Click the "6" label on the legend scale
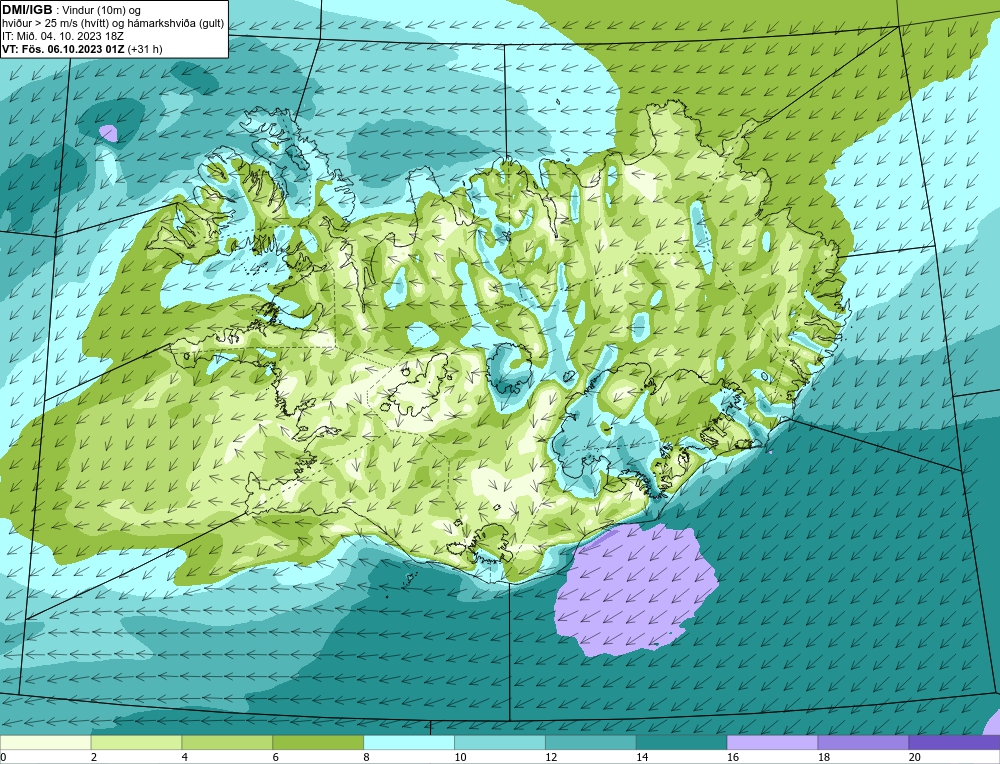 coord(276,757)
